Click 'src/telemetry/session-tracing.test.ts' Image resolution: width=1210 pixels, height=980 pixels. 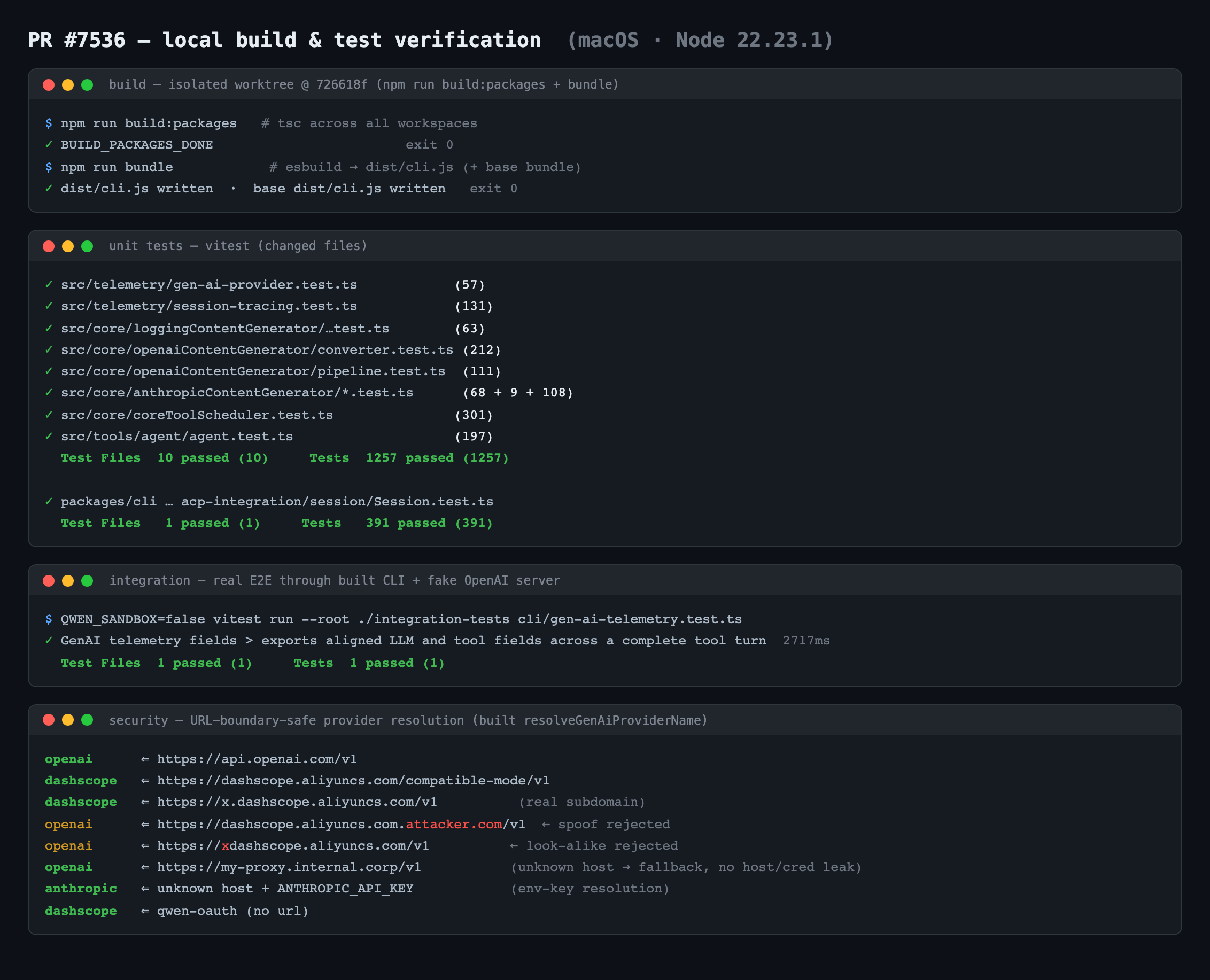[209, 306]
